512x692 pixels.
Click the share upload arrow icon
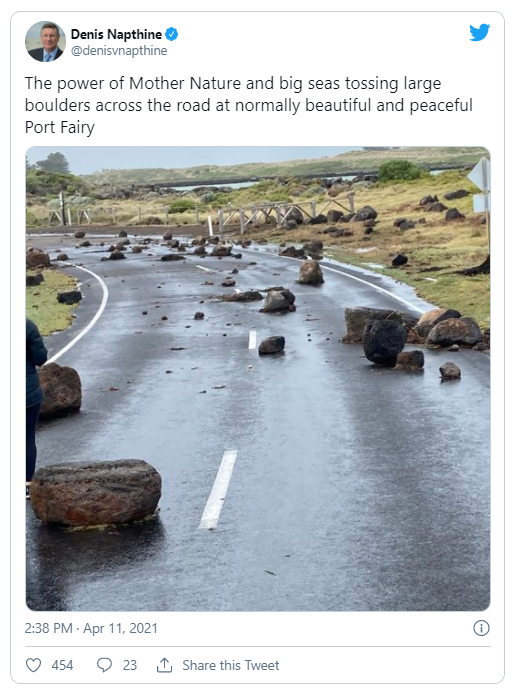tap(164, 665)
